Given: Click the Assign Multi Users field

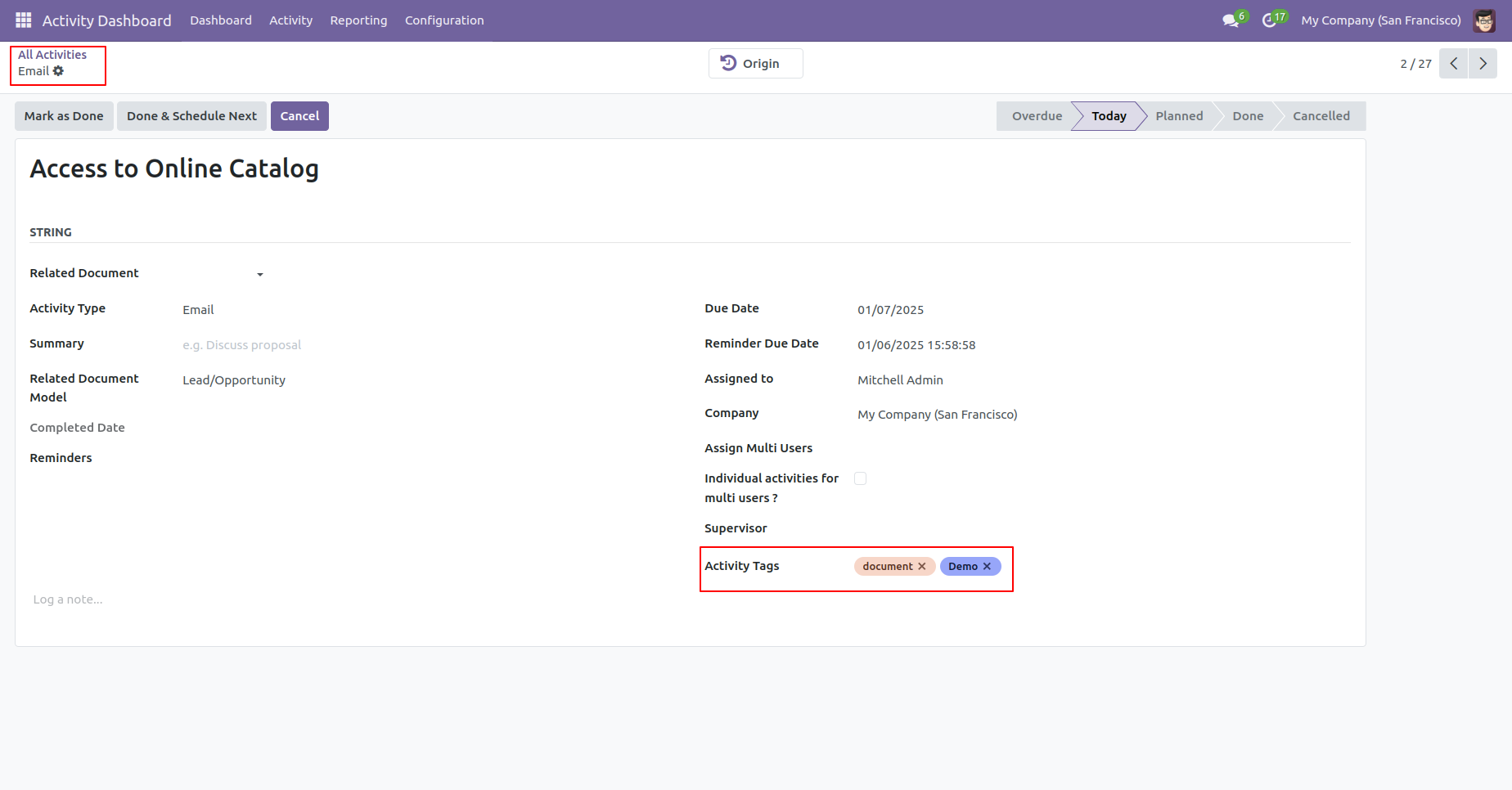Looking at the screenshot, I should [1103, 449].
